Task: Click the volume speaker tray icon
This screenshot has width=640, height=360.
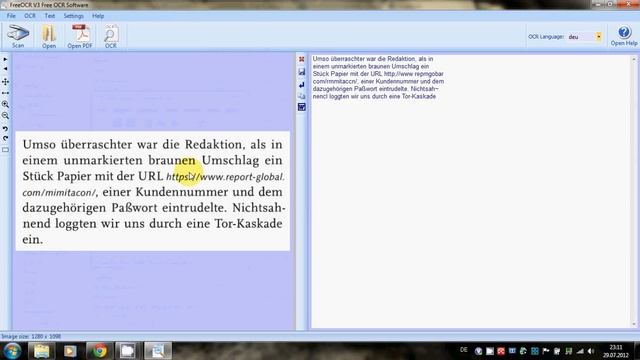Action: [591, 351]
